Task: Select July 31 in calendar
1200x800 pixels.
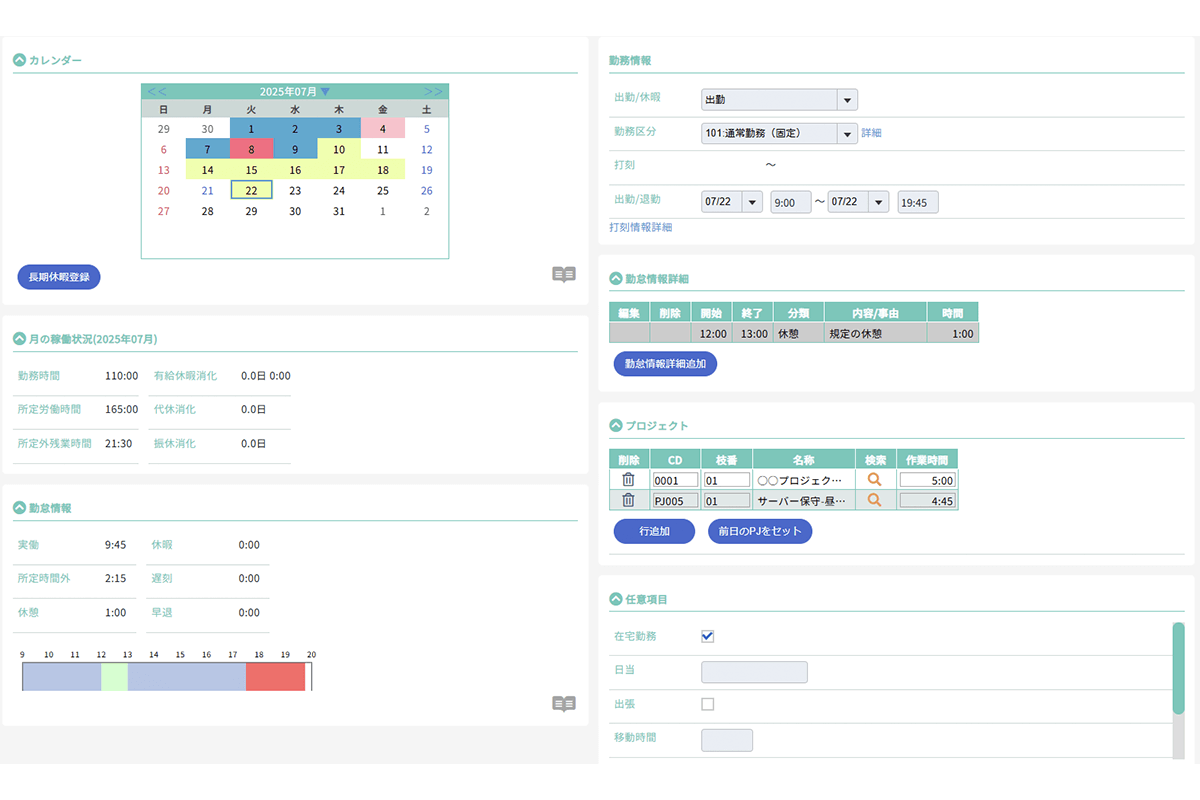Action: tap(339, 211)
